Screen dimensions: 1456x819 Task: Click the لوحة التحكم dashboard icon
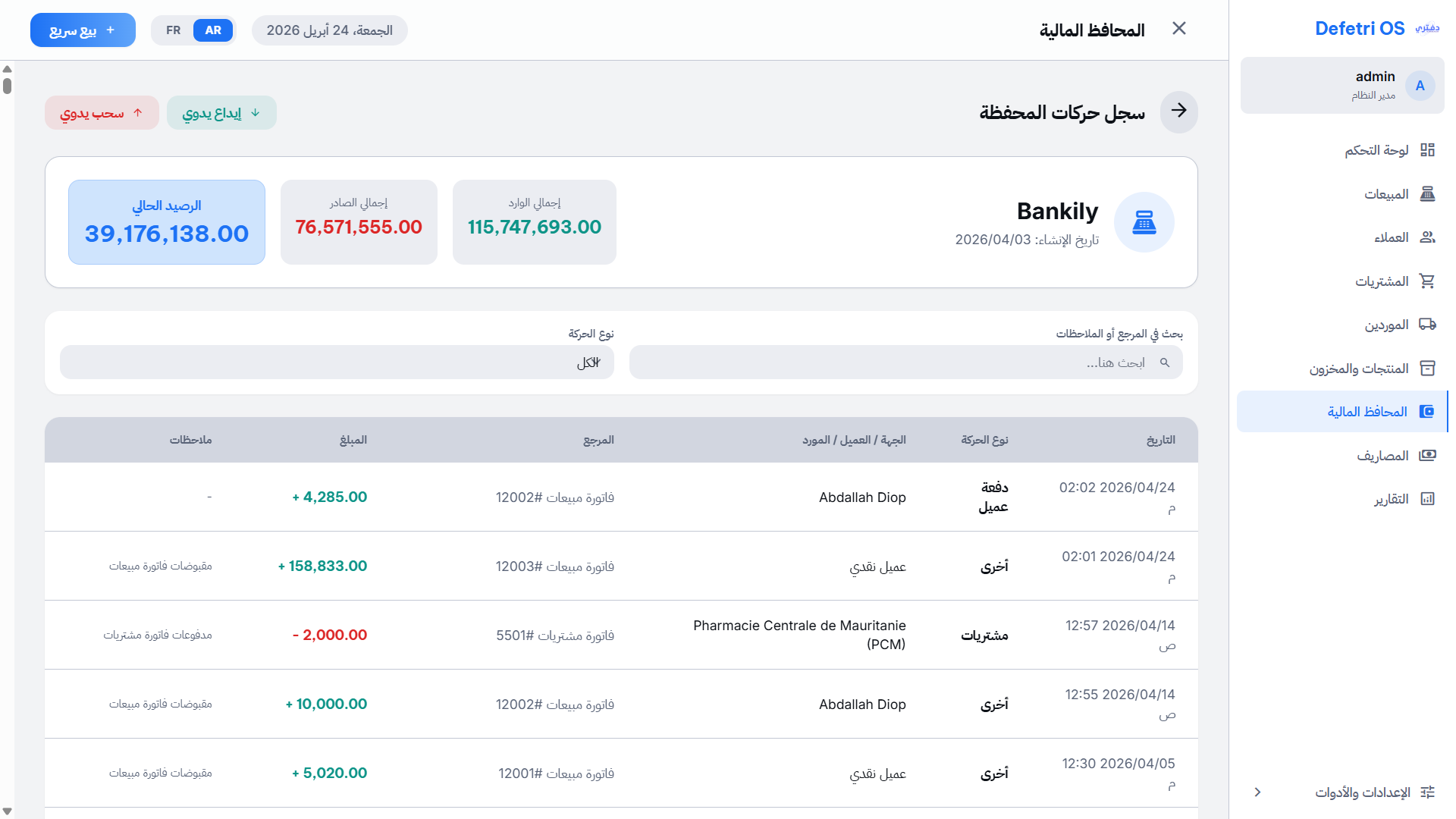pos(1429,149)
